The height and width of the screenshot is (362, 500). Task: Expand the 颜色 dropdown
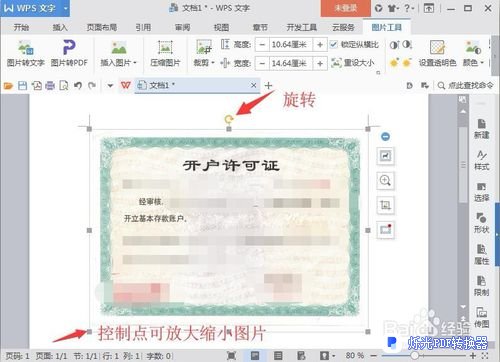point(482,63)
